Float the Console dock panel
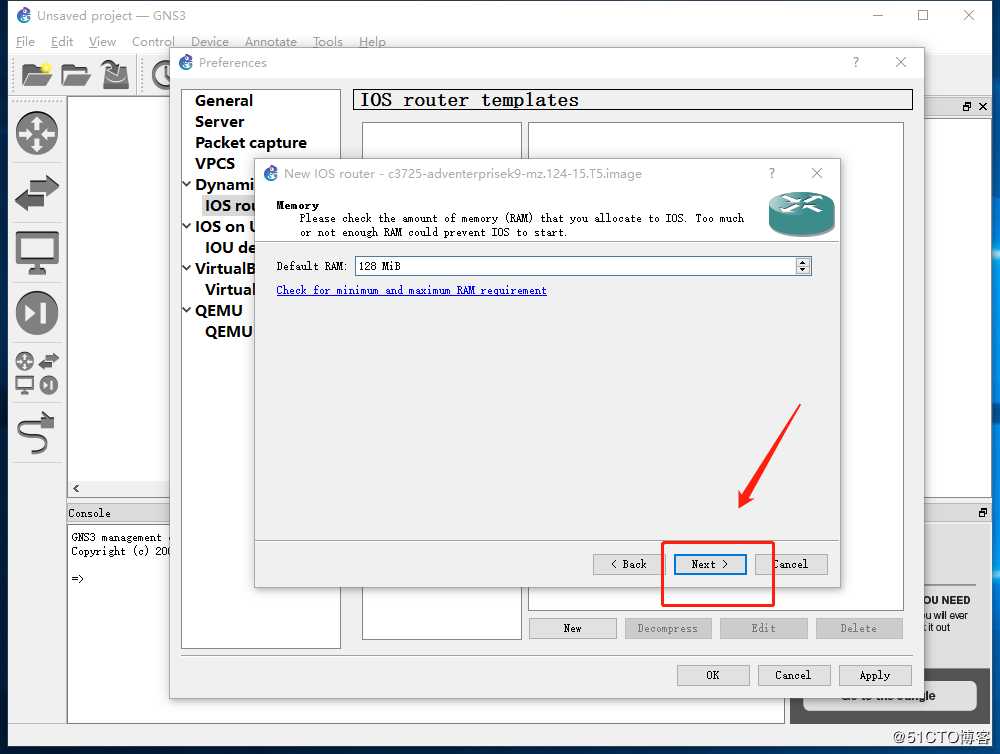Screen dimensions: 1000x754 (x=982, y=513)
